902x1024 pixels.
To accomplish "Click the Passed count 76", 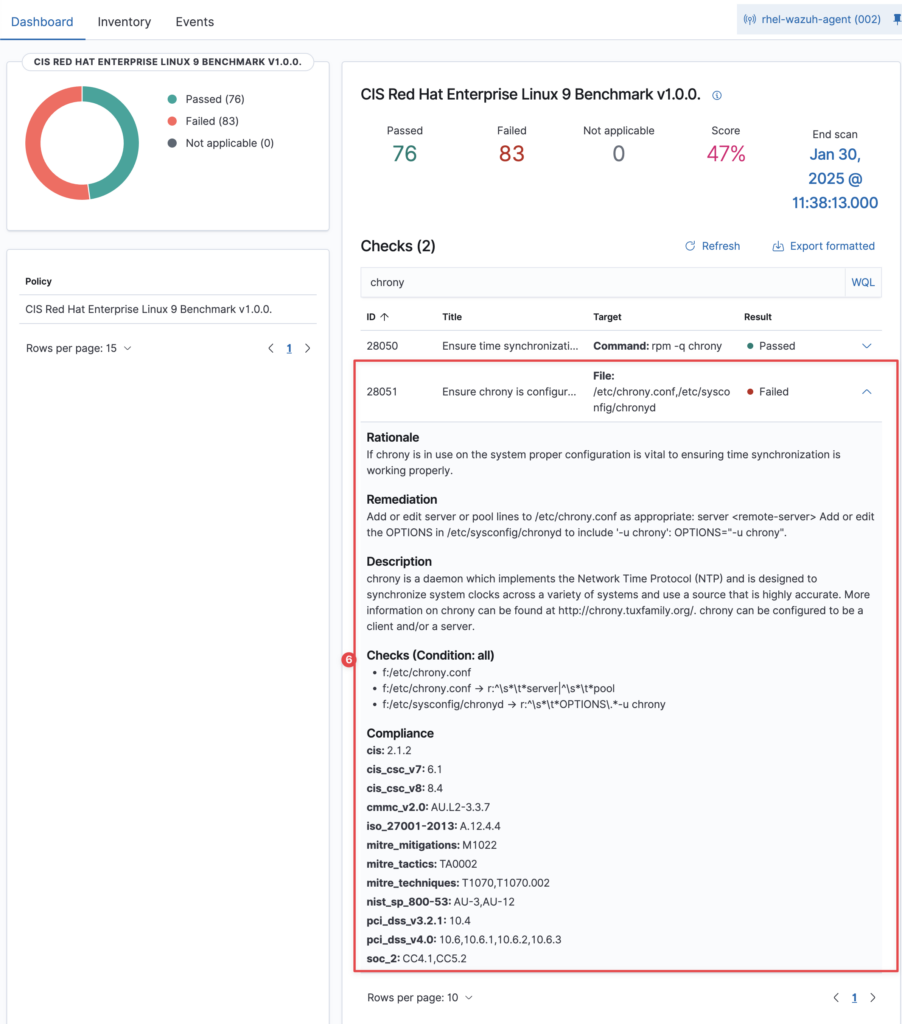I will [x=404, y=153].
